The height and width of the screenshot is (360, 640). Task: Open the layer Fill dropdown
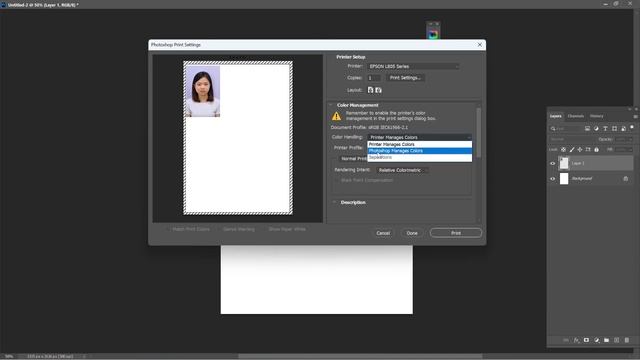coord(624,150)
